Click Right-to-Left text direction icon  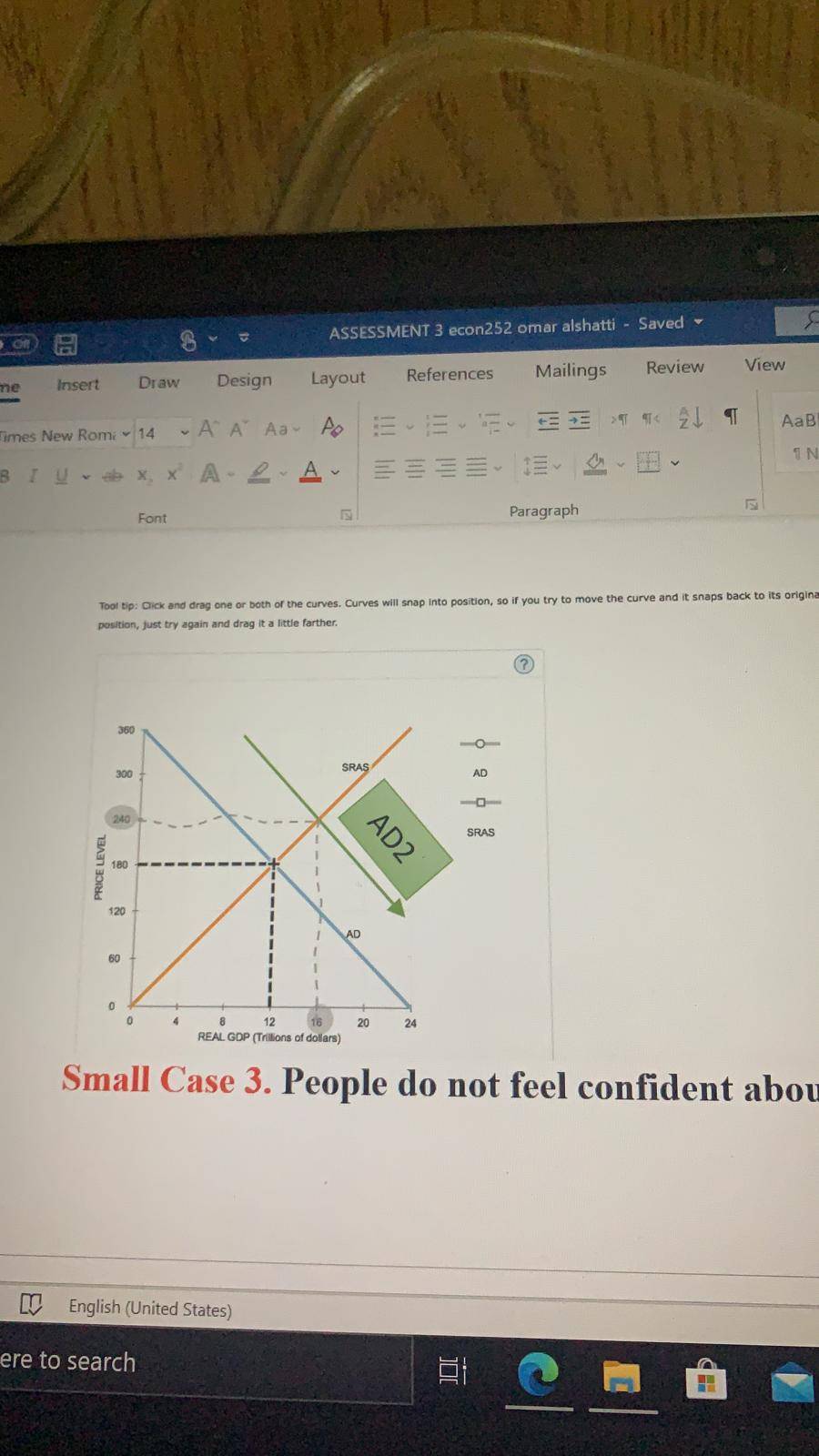point(651,418)
